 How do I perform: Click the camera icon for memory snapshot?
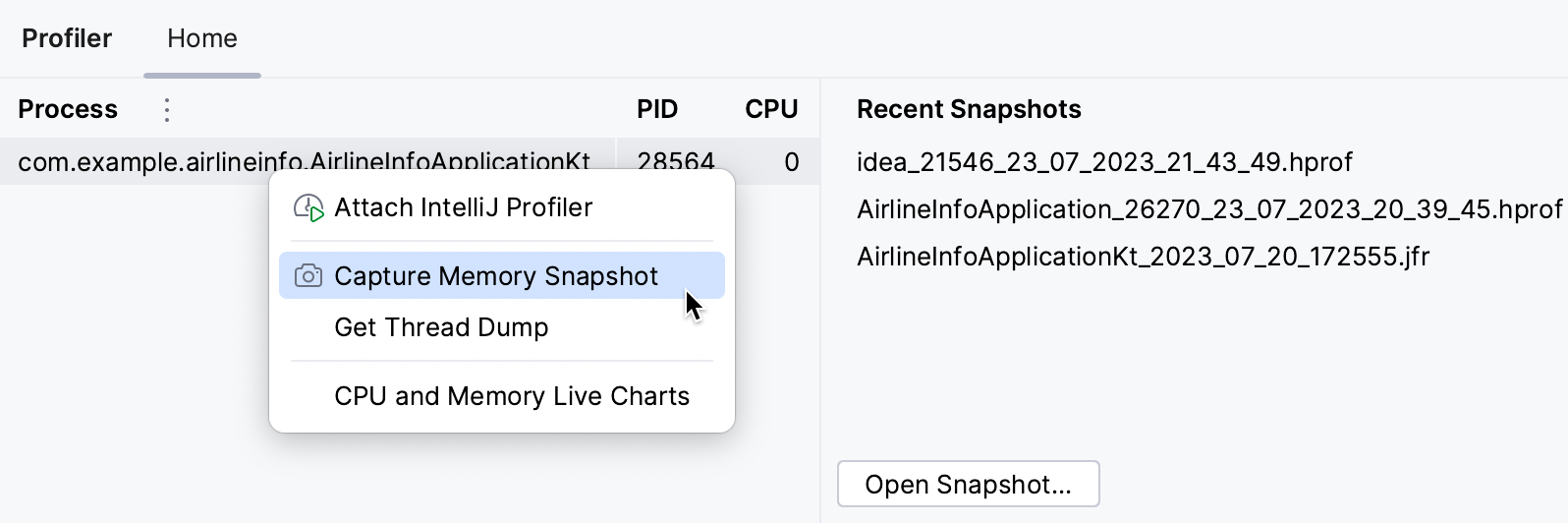click(308, 276)
